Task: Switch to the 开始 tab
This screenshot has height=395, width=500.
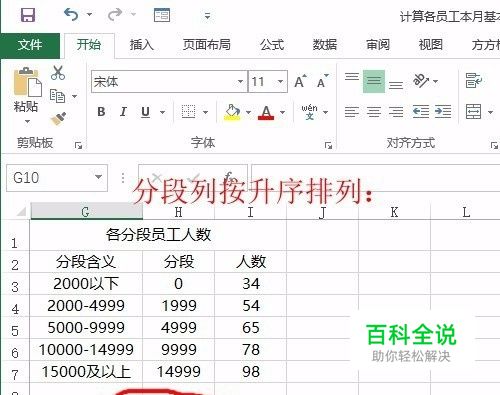Action: [x=89, y=45]
